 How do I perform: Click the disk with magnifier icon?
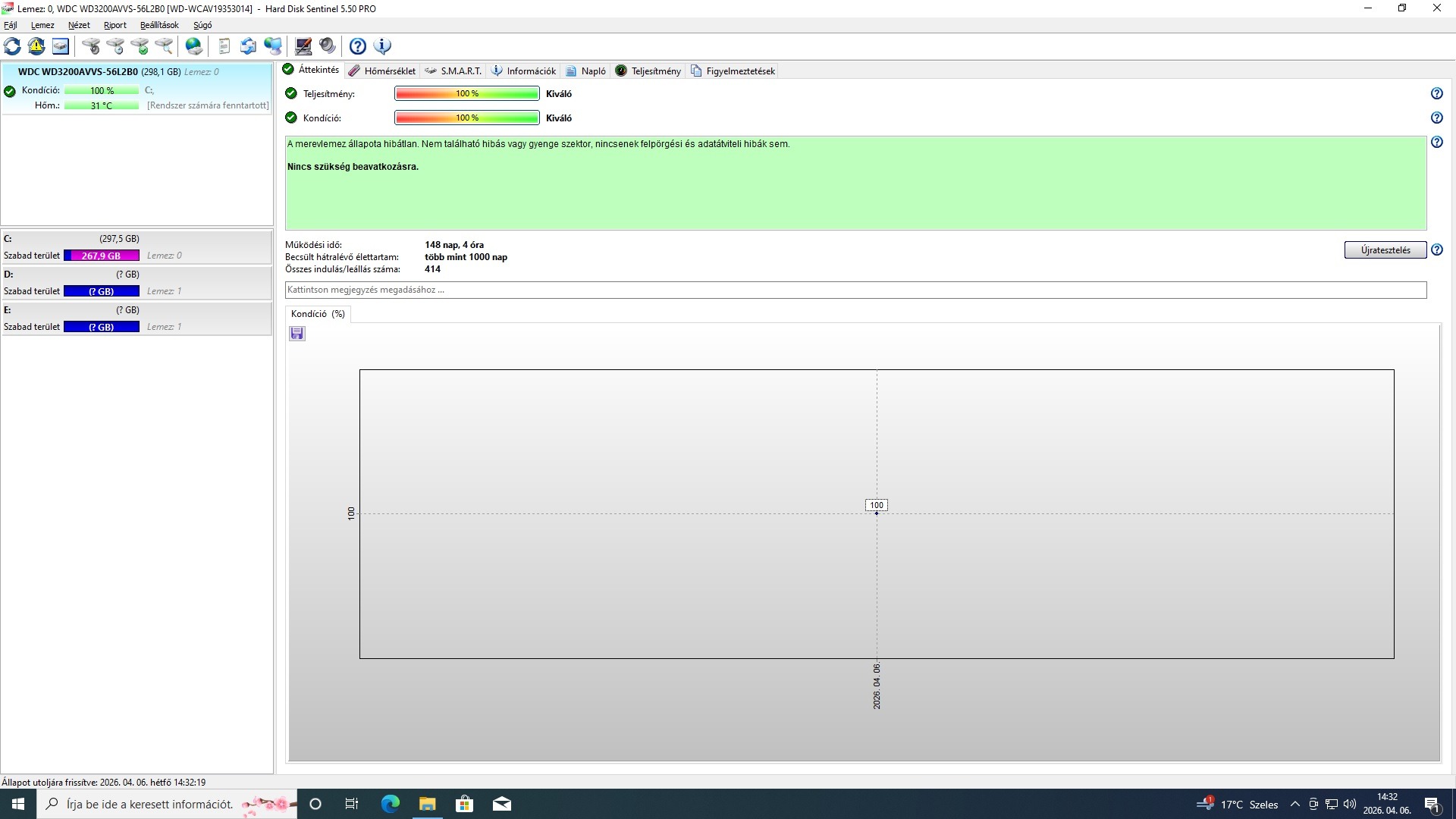click(164, 46)
